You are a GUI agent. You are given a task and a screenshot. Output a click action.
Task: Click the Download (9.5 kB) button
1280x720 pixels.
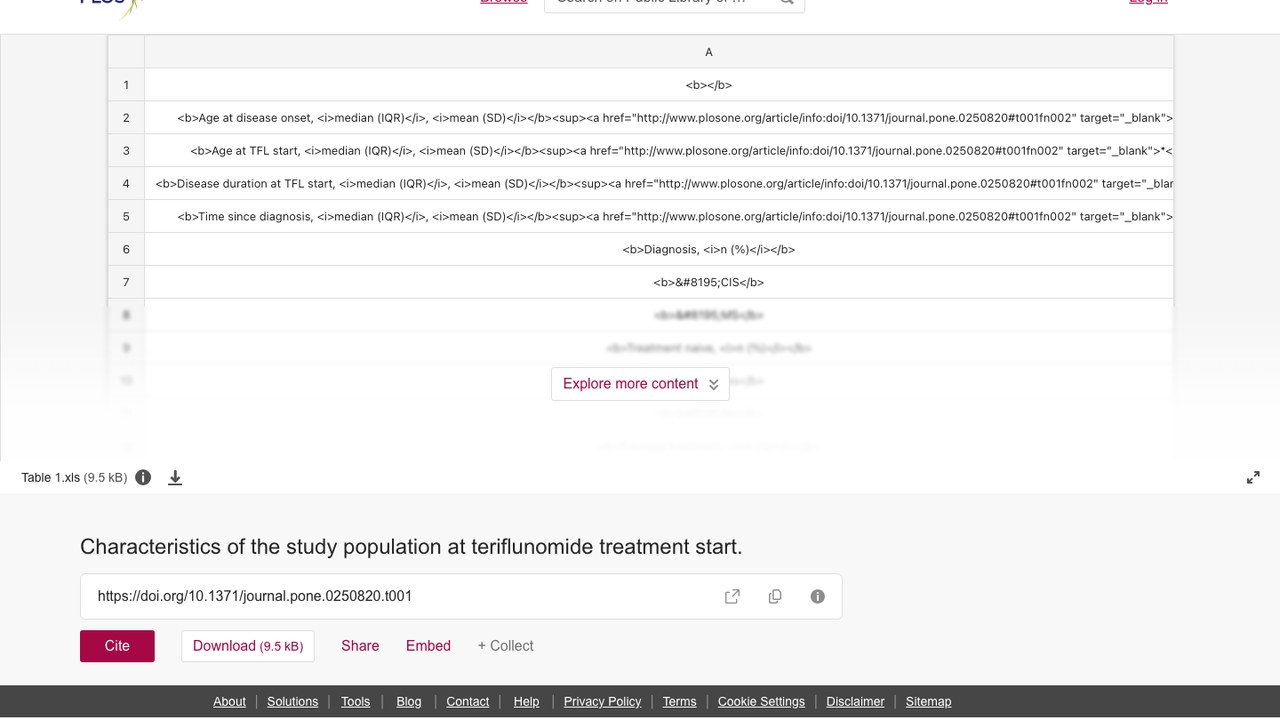coord(248,646)
